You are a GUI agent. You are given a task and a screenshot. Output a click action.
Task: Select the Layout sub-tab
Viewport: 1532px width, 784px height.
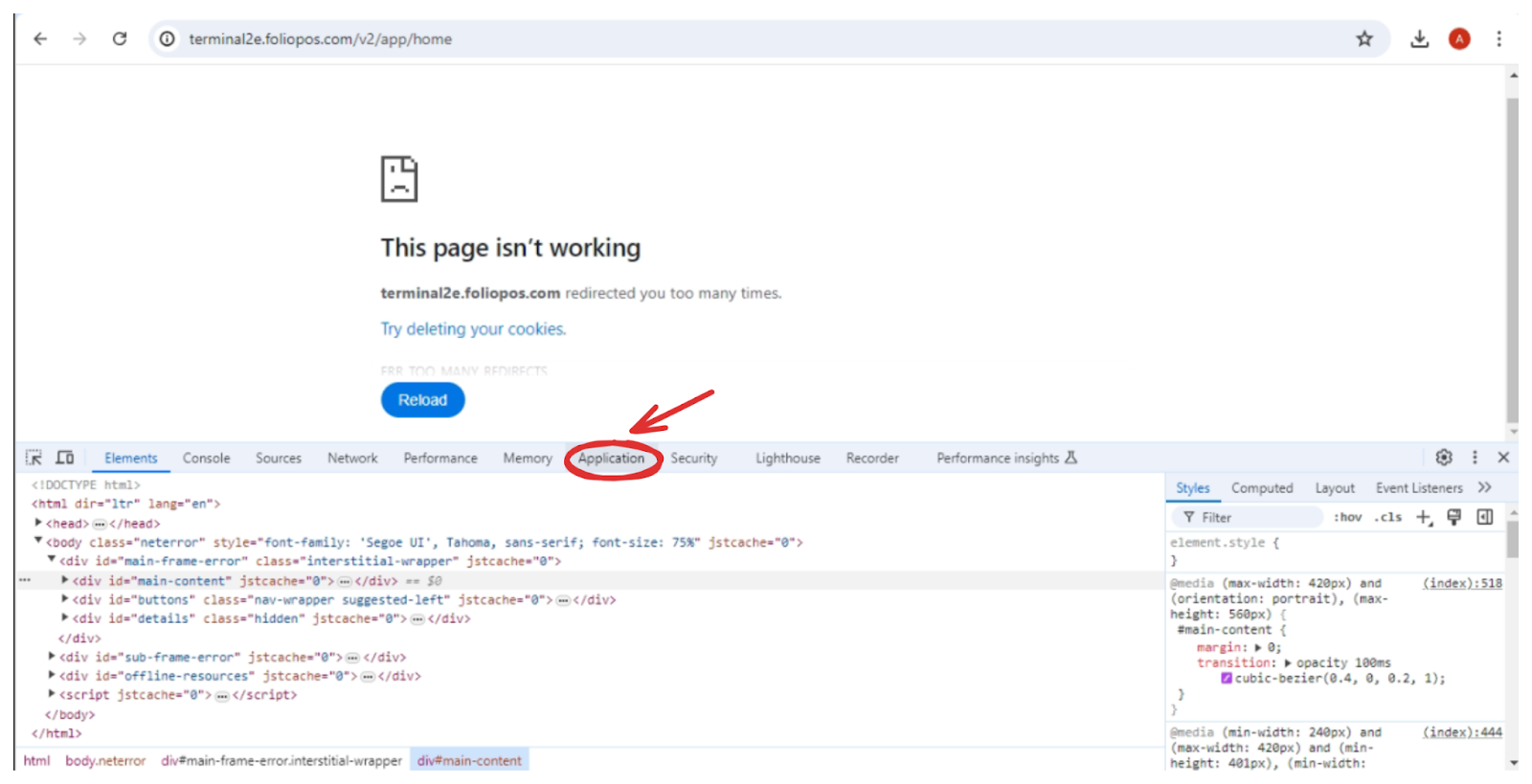point(1335,488)
